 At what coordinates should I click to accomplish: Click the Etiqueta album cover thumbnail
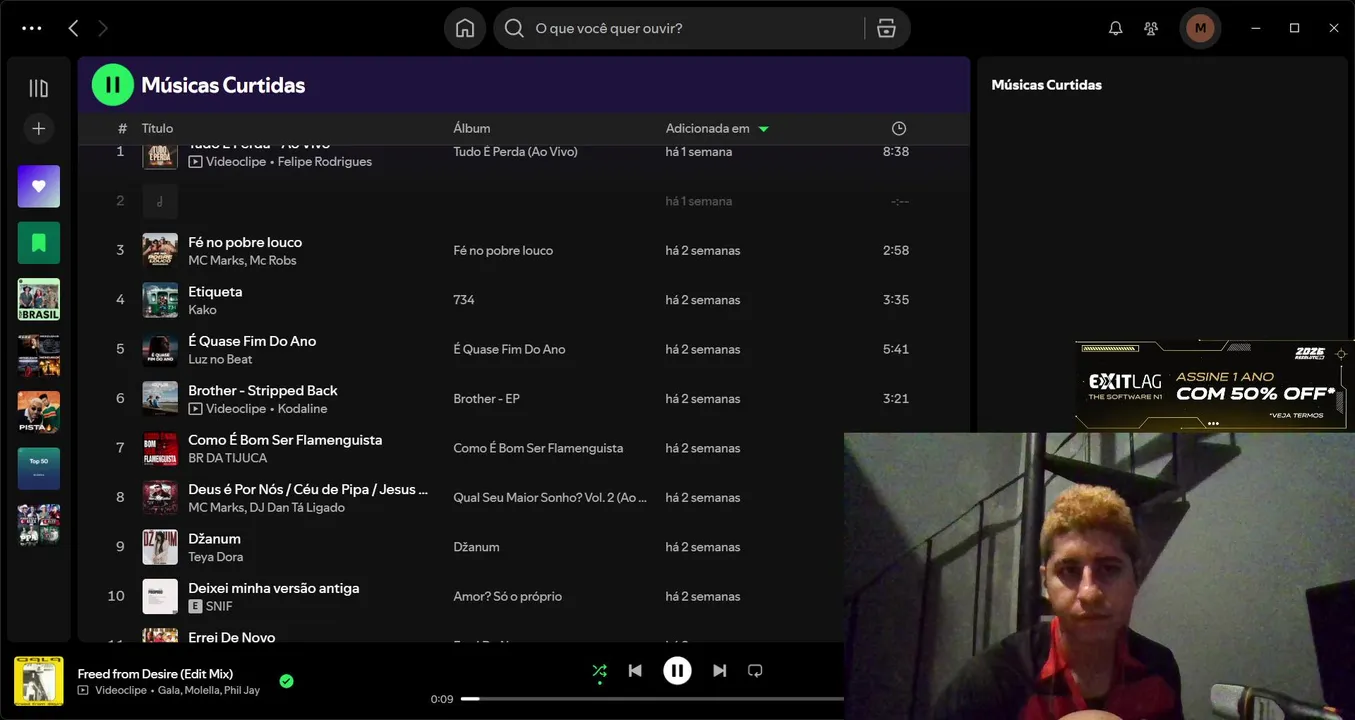coord(160,300)
